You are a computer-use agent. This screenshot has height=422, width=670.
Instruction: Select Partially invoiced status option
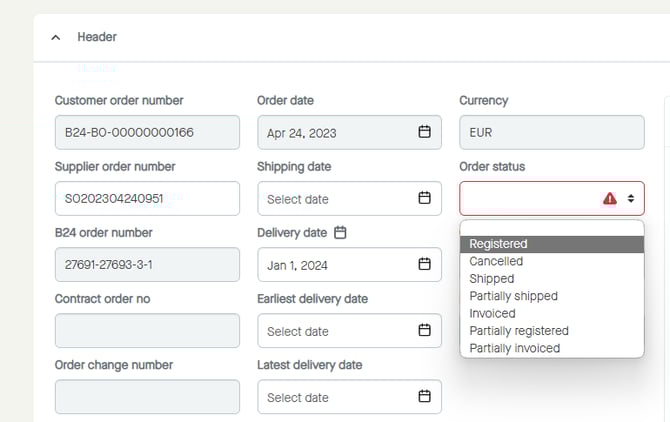[x=514, y=348]
